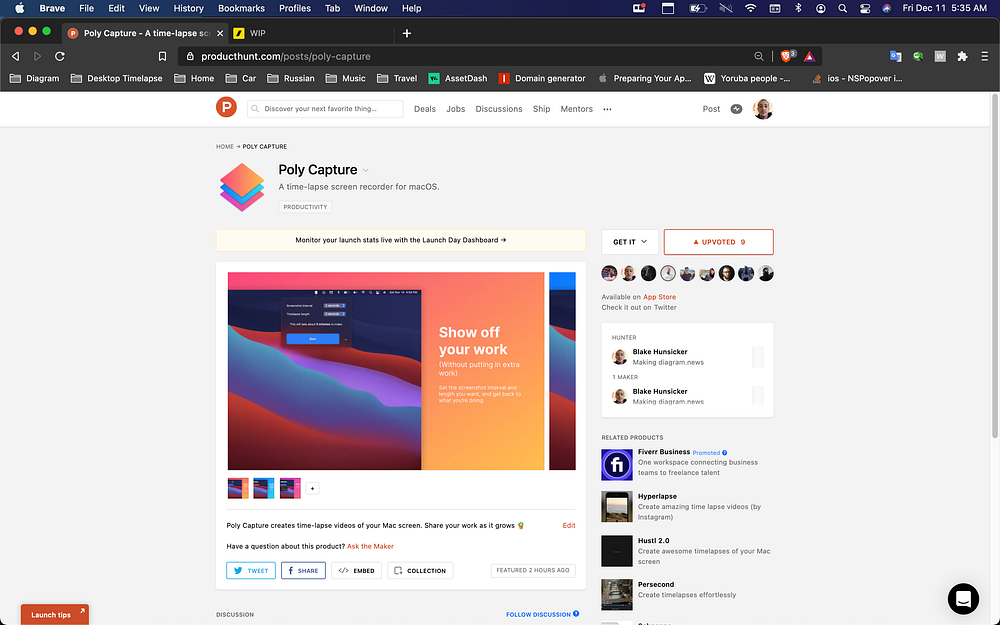
Task: Click the Google Translate extension icon
Action: (x=895, y=56)
